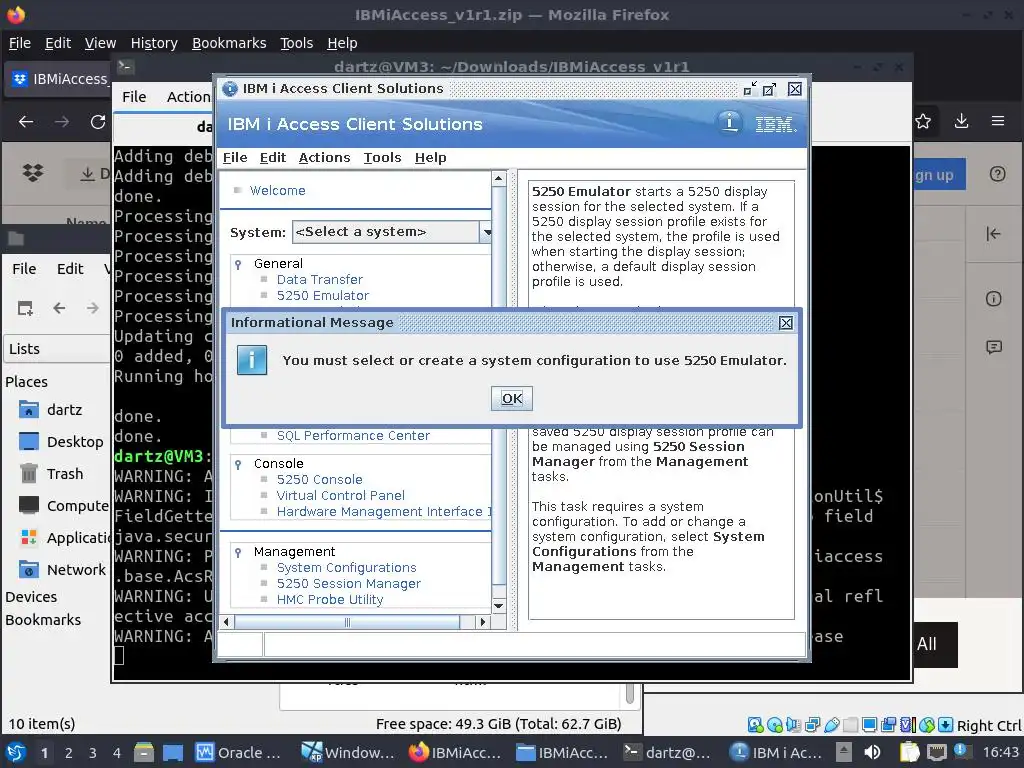Collapse the Console section
This screenshot has height=768, width=1024.
tap(238, 464)
